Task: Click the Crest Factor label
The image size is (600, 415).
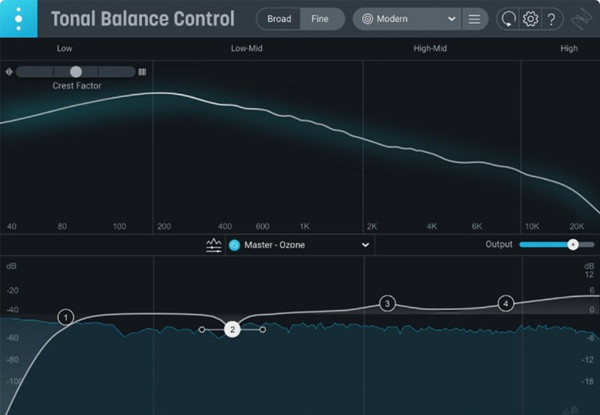Action: [77, 86]
